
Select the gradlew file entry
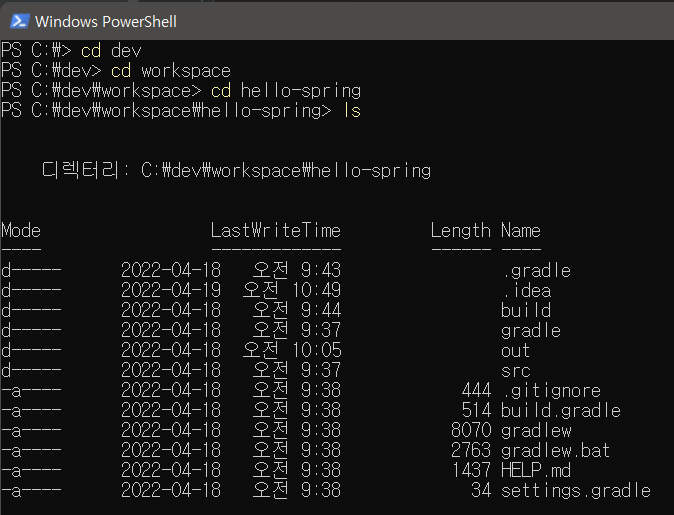pyautogui.click(x=536, y=430)
